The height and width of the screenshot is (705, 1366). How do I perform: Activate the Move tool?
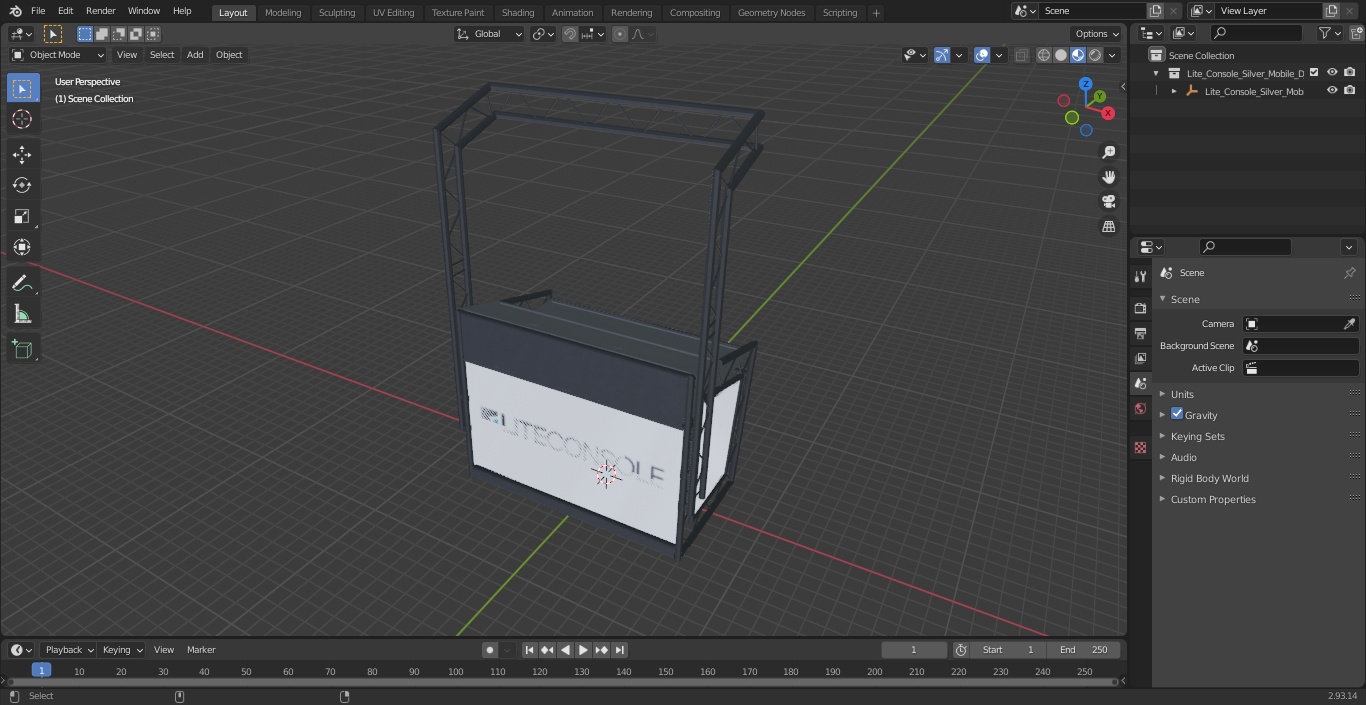click(x=22, y=154)
